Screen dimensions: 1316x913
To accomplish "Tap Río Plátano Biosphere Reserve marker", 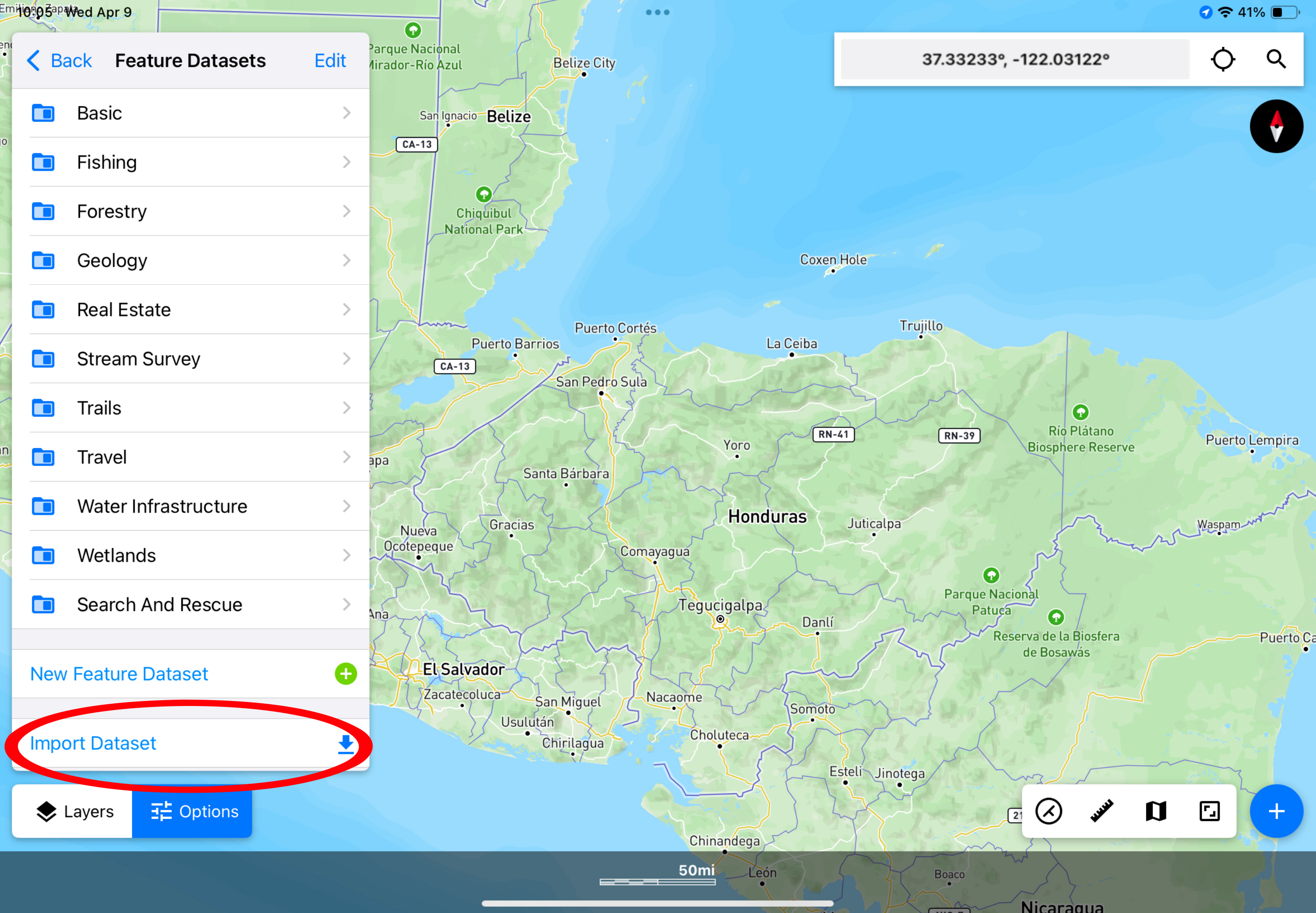I will pyautogui.click(x=1080, y=412).
